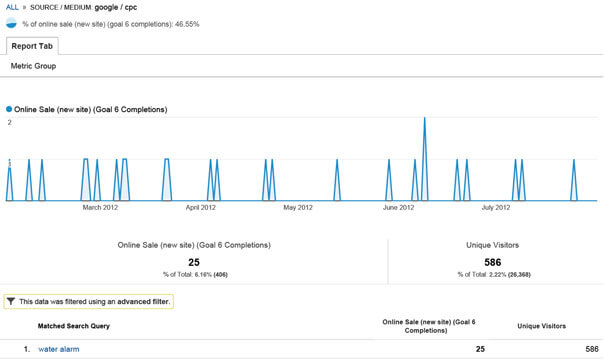Click the Online Sale Goal 6 Completions column header
604x361 pixels.
[428, 326]
